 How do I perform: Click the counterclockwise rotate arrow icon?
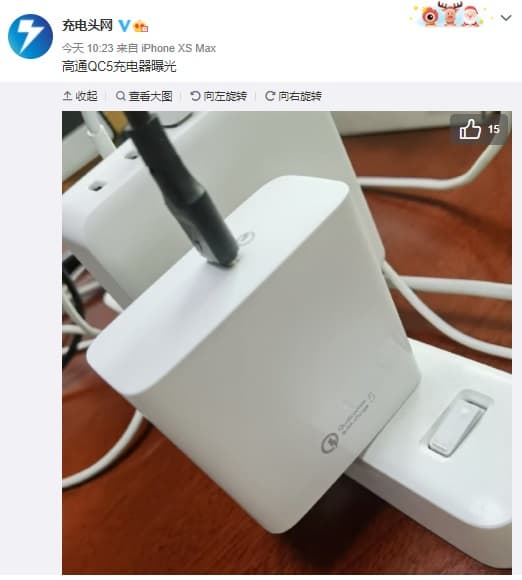pyautogui.click(x=195, y=96)
